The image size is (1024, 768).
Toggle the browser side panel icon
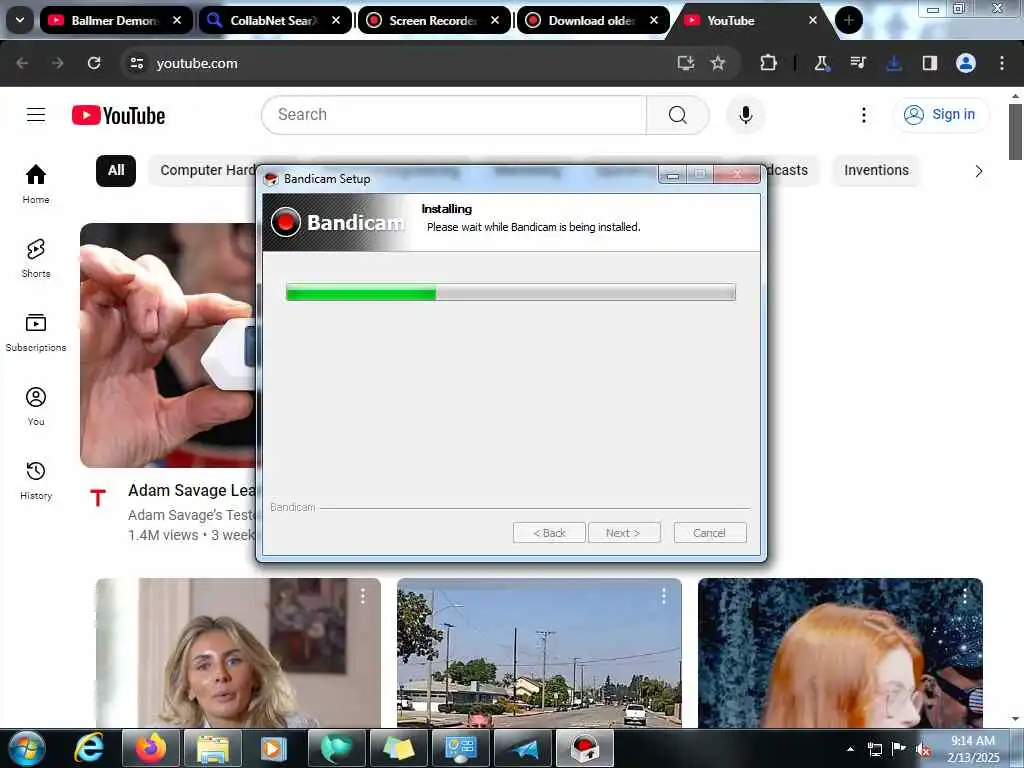click(x=930, y=63)
